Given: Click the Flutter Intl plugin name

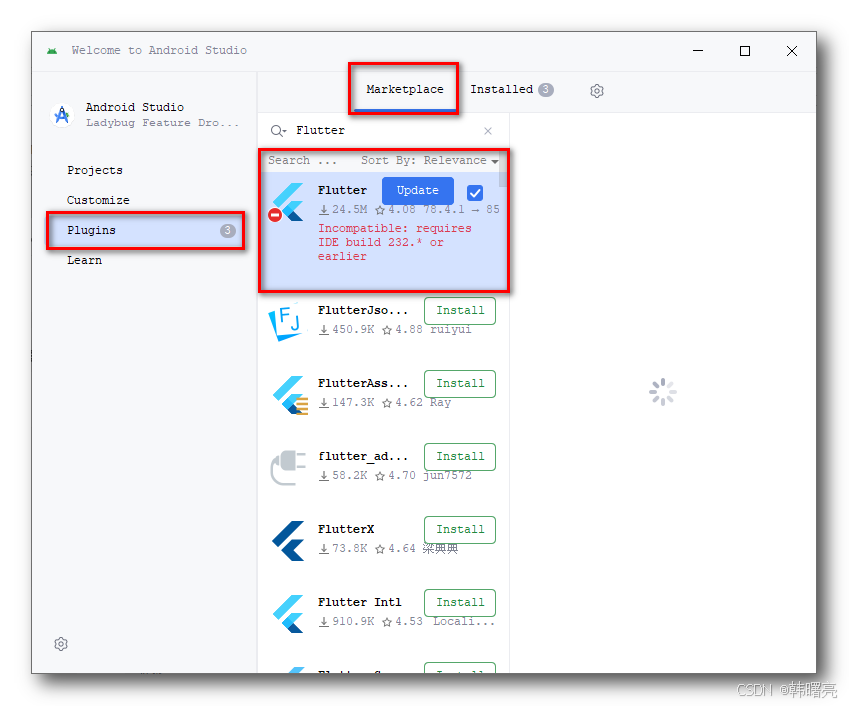Looking at the screenshot, I should pyautogui.click(x=360, y=602).
